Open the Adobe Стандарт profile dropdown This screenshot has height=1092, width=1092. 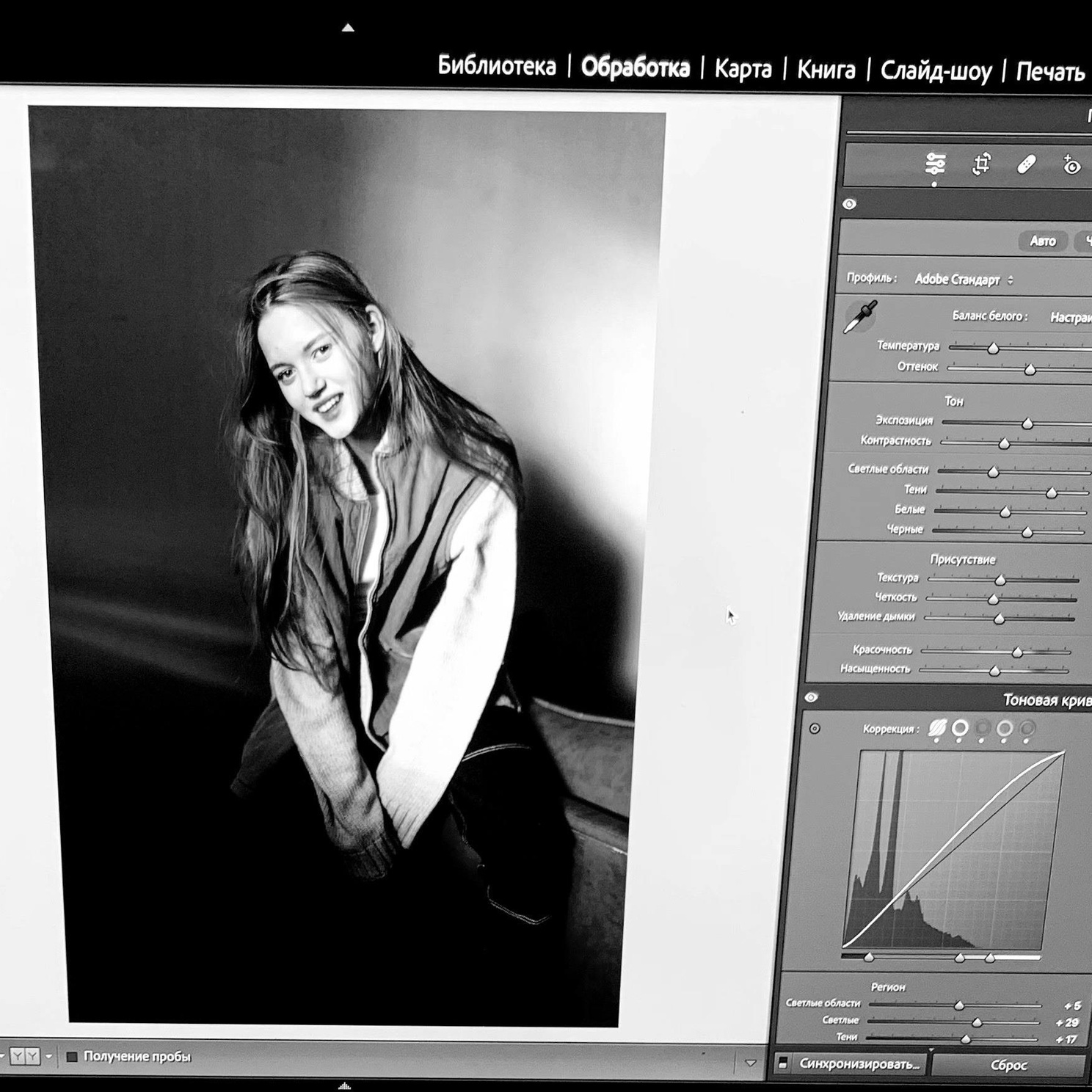(964, 280)
